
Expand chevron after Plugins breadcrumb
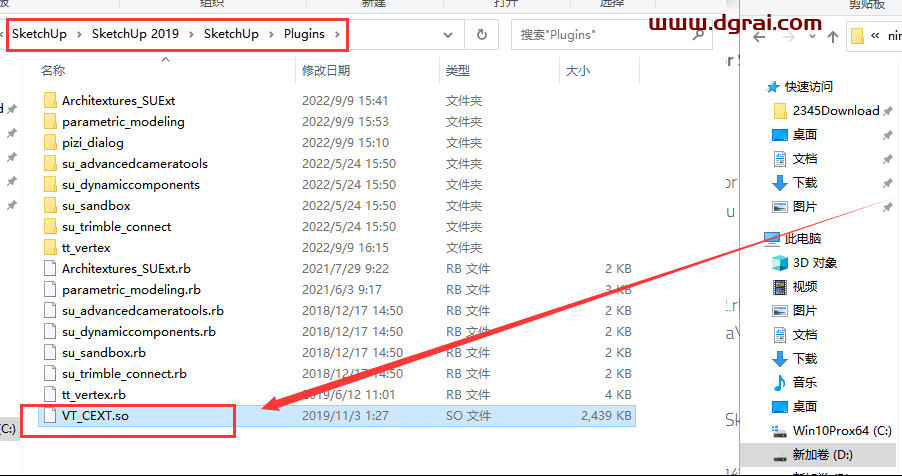(338, 34)
